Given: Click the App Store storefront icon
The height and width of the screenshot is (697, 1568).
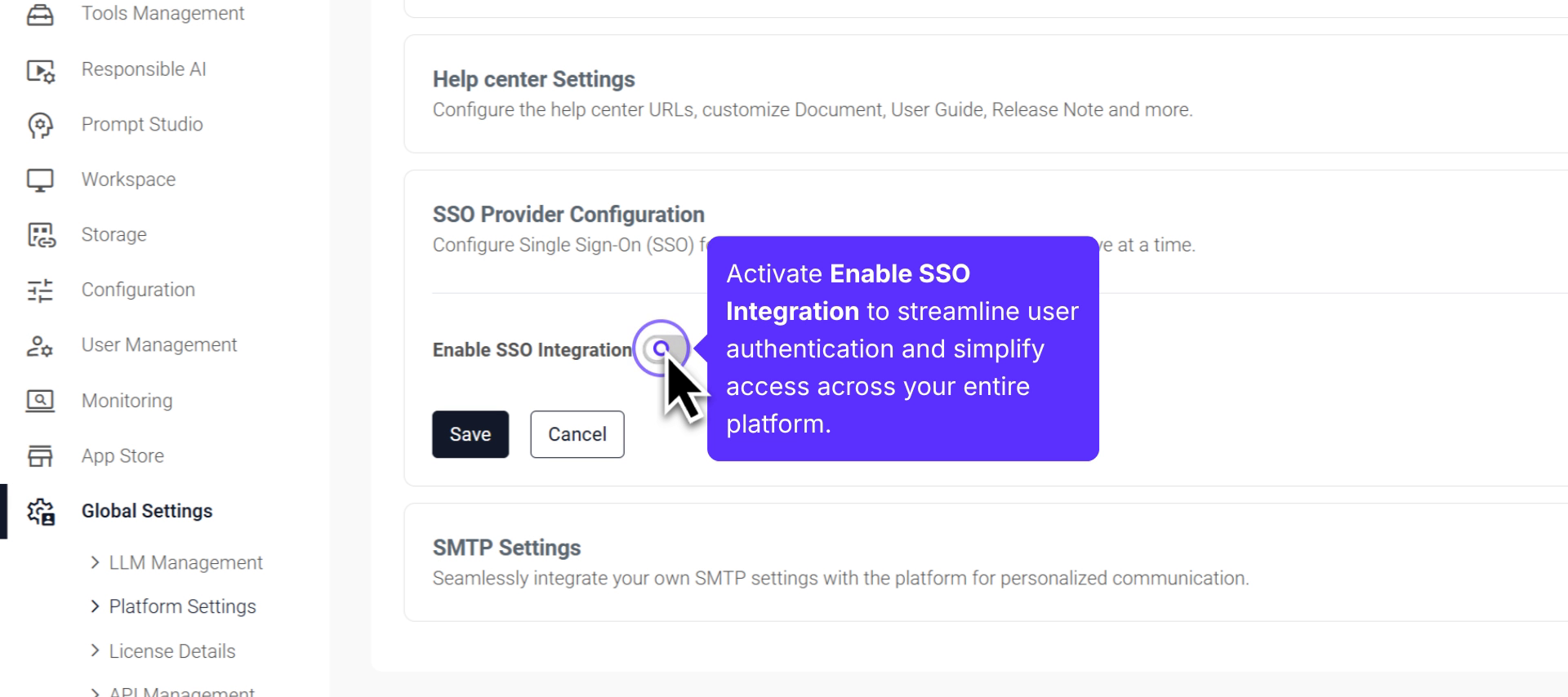Looking at the screenshot, I should (40, 456).
